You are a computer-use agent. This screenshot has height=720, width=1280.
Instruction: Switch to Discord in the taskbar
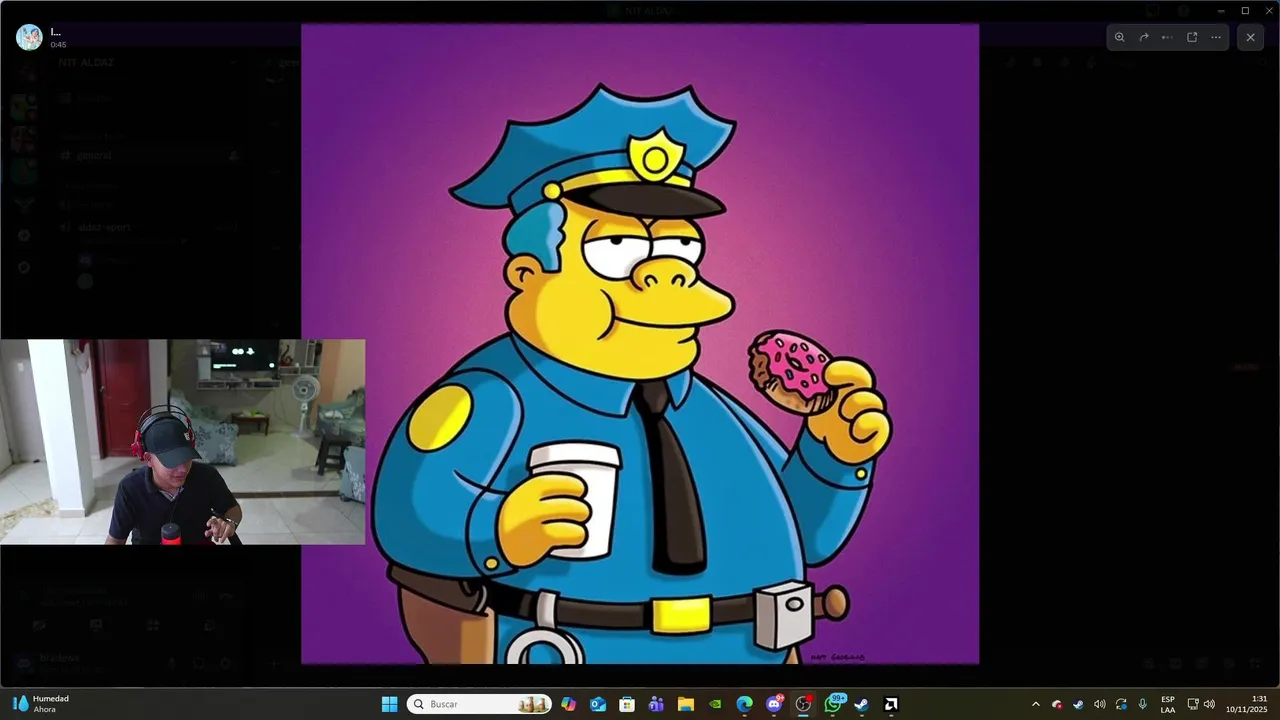tap(774, 704)
